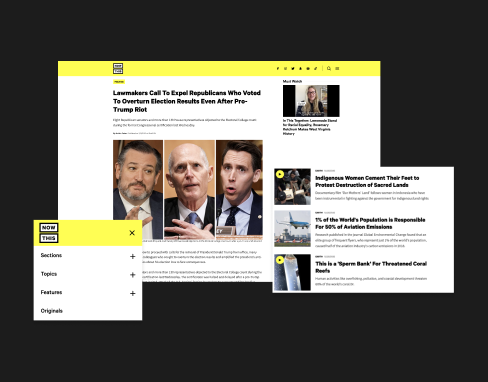
Task: Click the Earth tag above the aviation story
Action: pyautogui.click(x=319, y=213)
